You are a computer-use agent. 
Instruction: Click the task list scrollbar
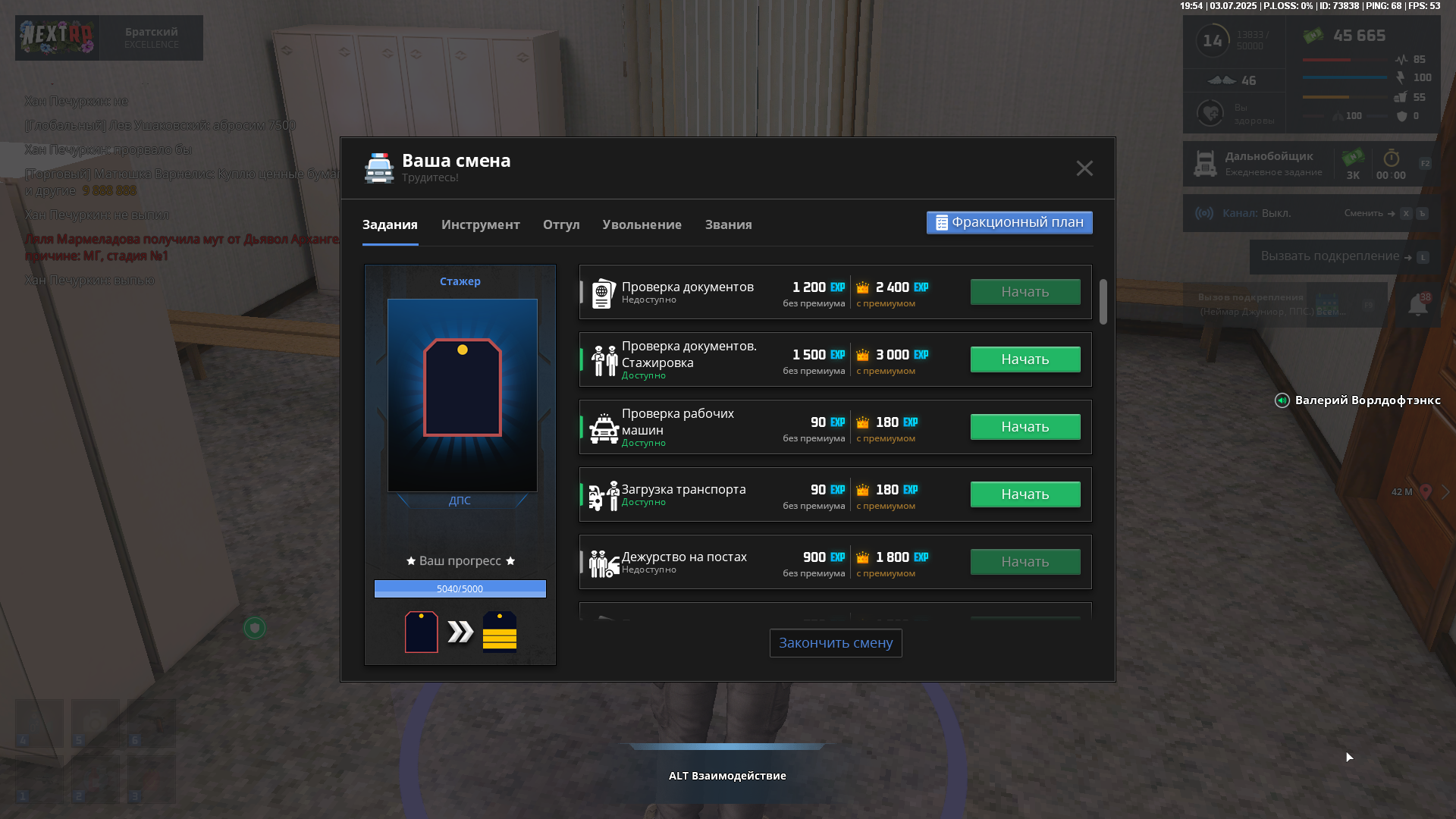pyautogui.click(x=1103, y=302)
